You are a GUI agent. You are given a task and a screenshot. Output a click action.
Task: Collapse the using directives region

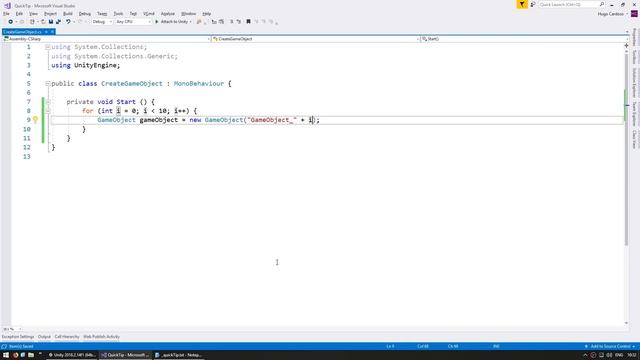tap(48, 47)
